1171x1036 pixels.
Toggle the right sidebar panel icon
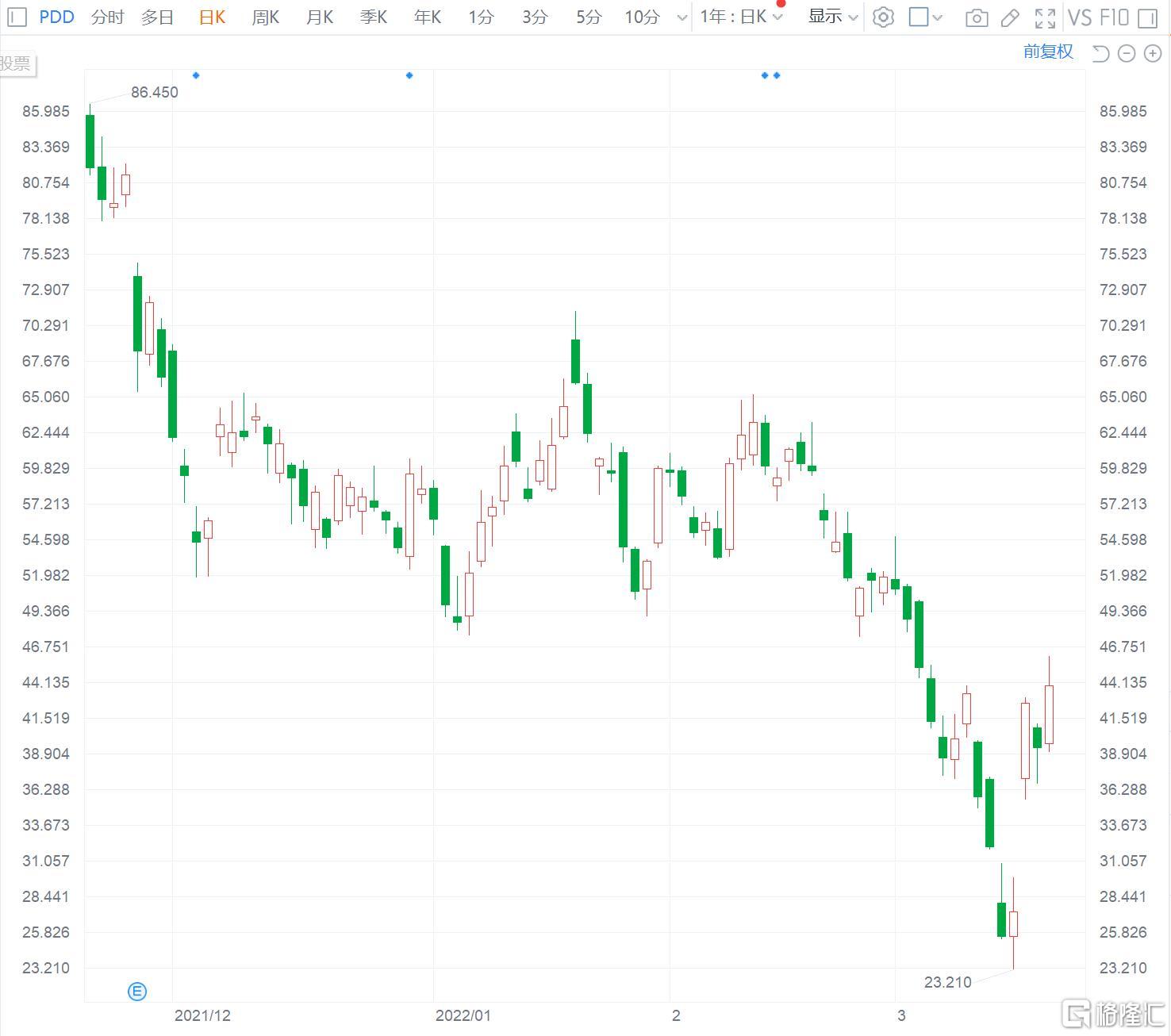[x=1147, y=17]
